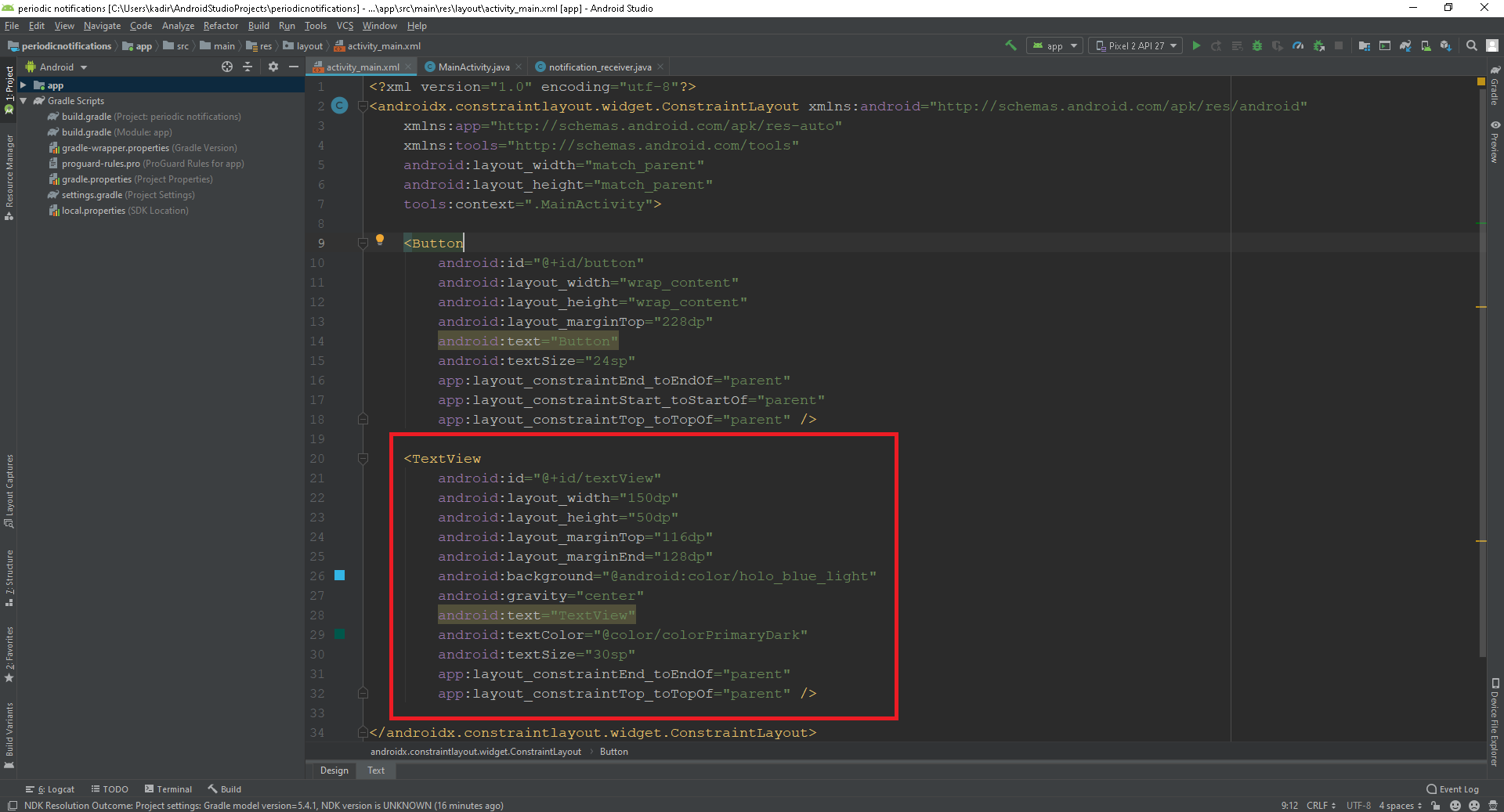Expand the app module tree node
The width and height of the screenshot is (1504, 812).
[23, 85]
